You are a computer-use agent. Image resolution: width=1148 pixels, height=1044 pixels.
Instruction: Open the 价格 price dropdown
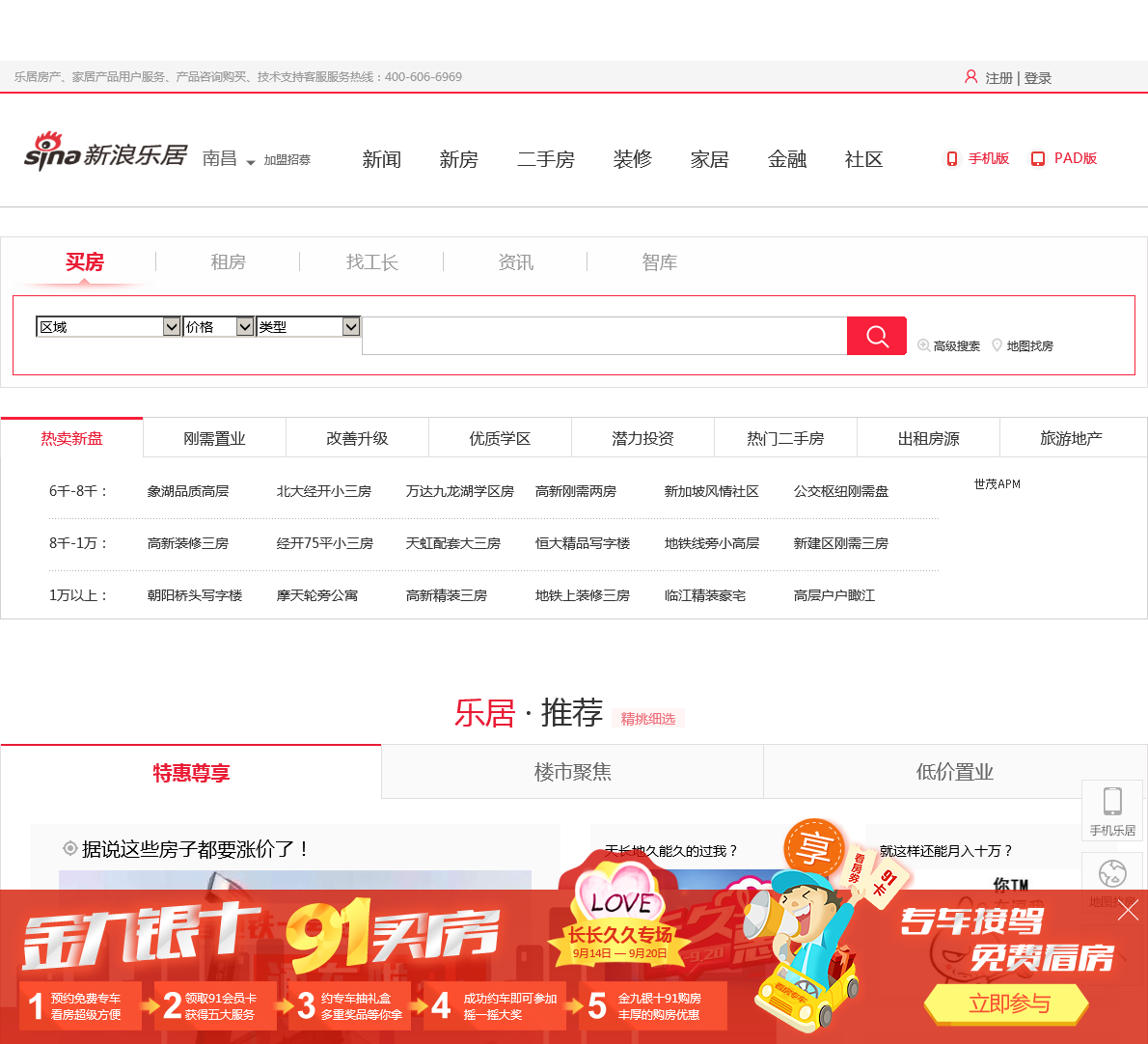point(218,326)
